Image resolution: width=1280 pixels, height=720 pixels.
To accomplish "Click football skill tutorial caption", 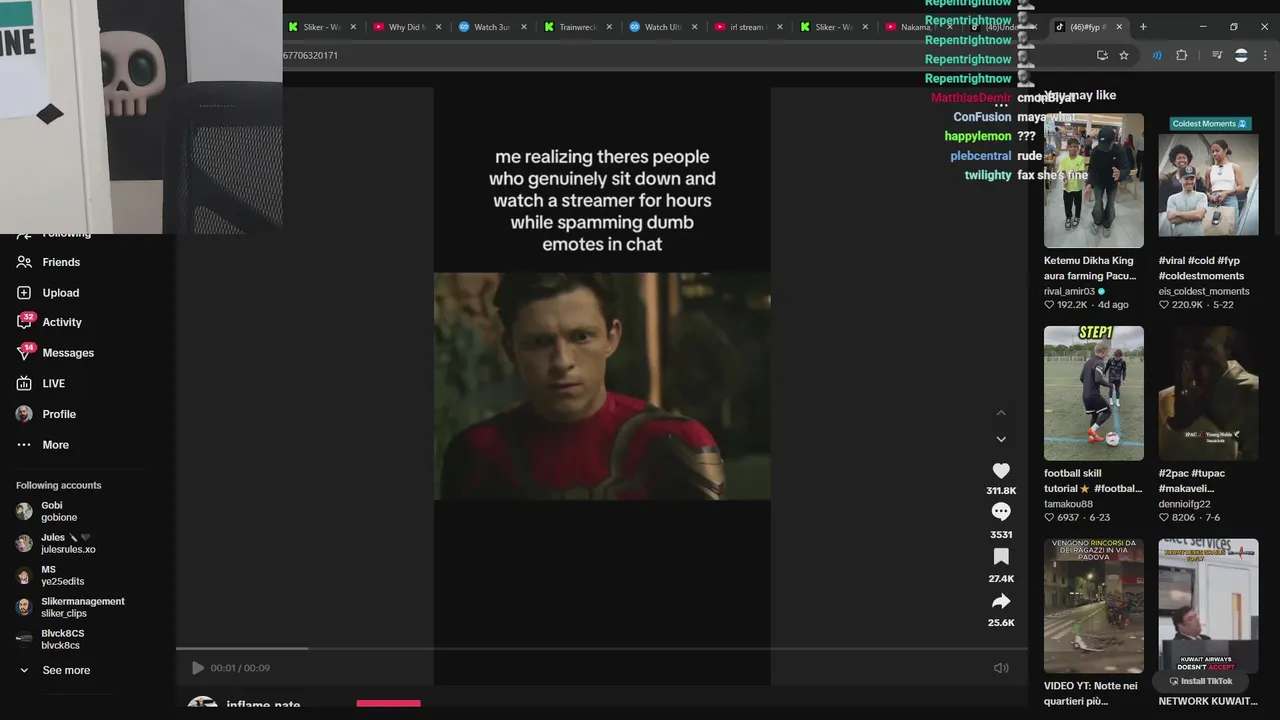I will 1093,481.
